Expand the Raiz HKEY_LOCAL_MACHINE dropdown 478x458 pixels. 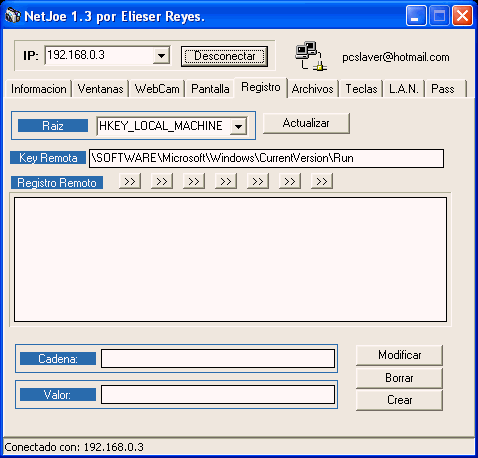(x=238, y=126)
